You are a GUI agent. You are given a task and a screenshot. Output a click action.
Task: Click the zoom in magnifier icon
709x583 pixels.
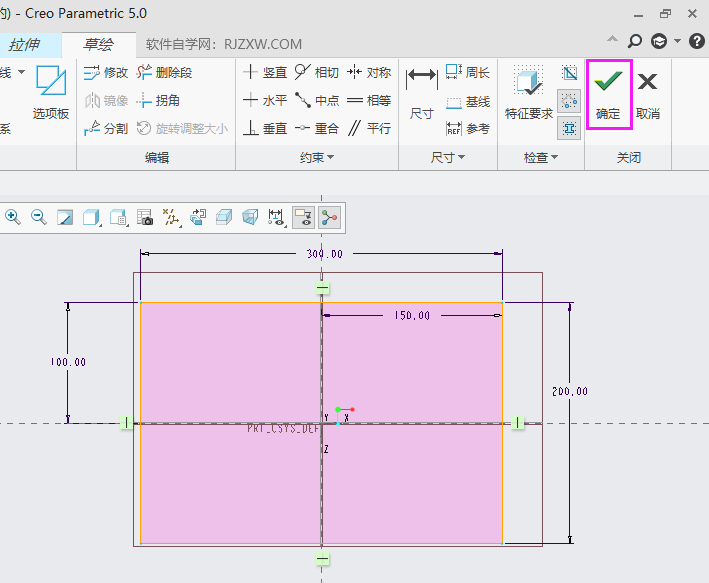(13, 217)
